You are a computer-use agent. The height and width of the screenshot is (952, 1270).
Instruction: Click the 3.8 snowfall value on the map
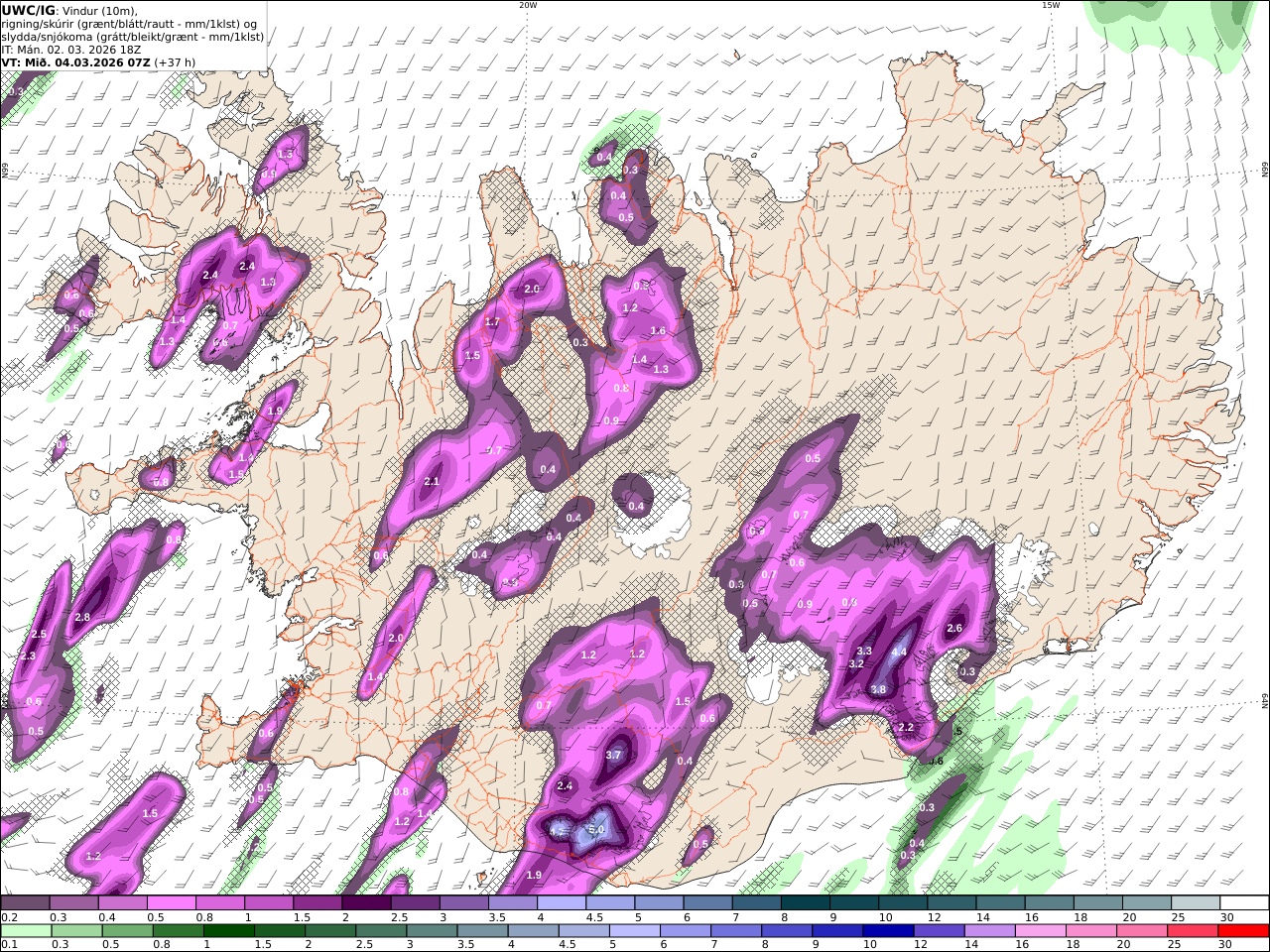point(878,690)
